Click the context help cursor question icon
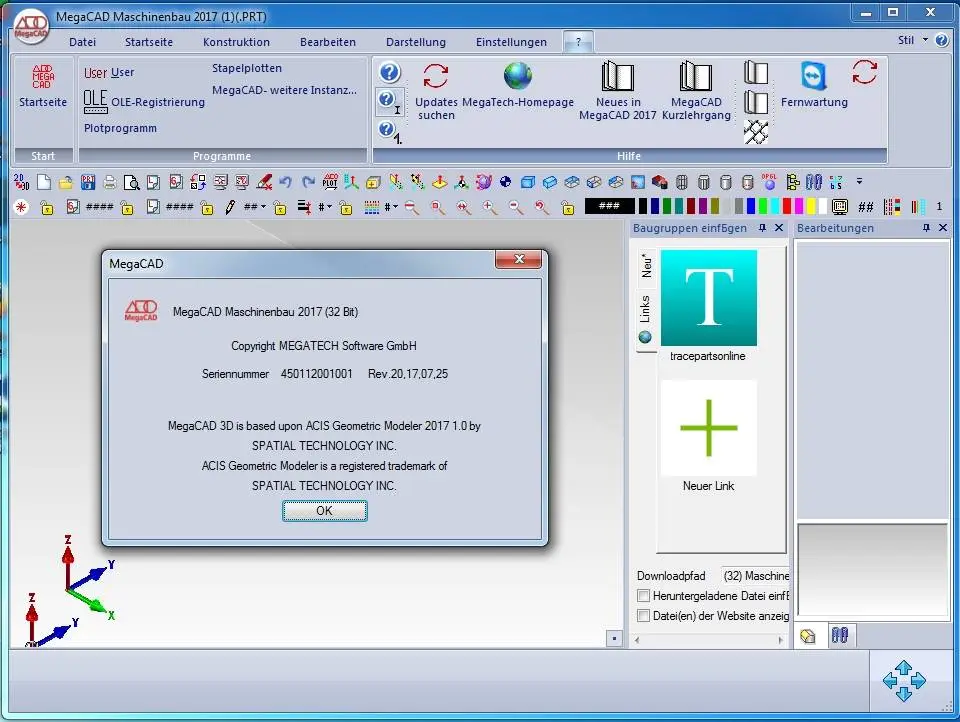 tap(389, 101)
